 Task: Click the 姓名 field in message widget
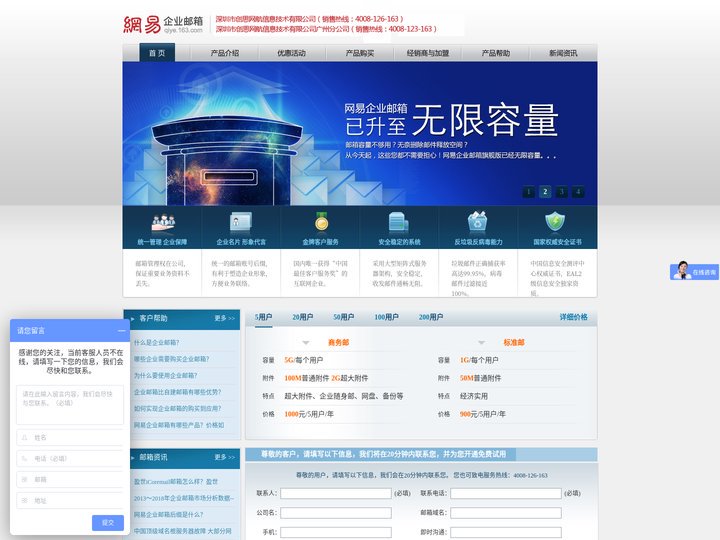point(70,438)
